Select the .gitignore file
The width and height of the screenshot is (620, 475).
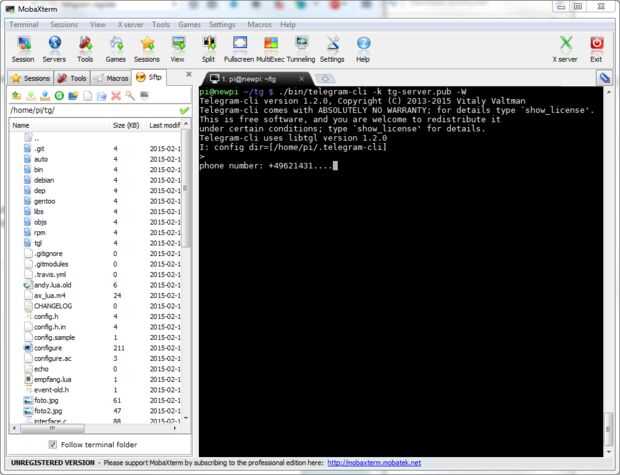pos(48,254)
